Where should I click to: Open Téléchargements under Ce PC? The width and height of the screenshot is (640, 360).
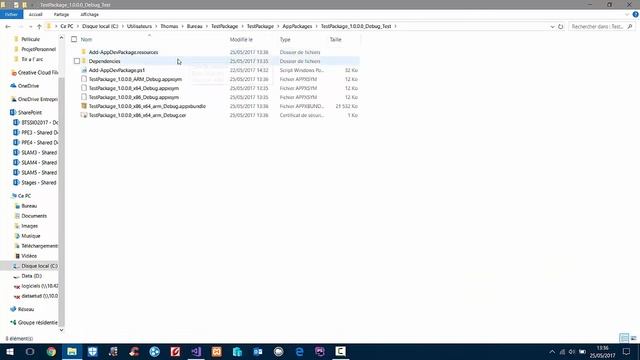39,246
